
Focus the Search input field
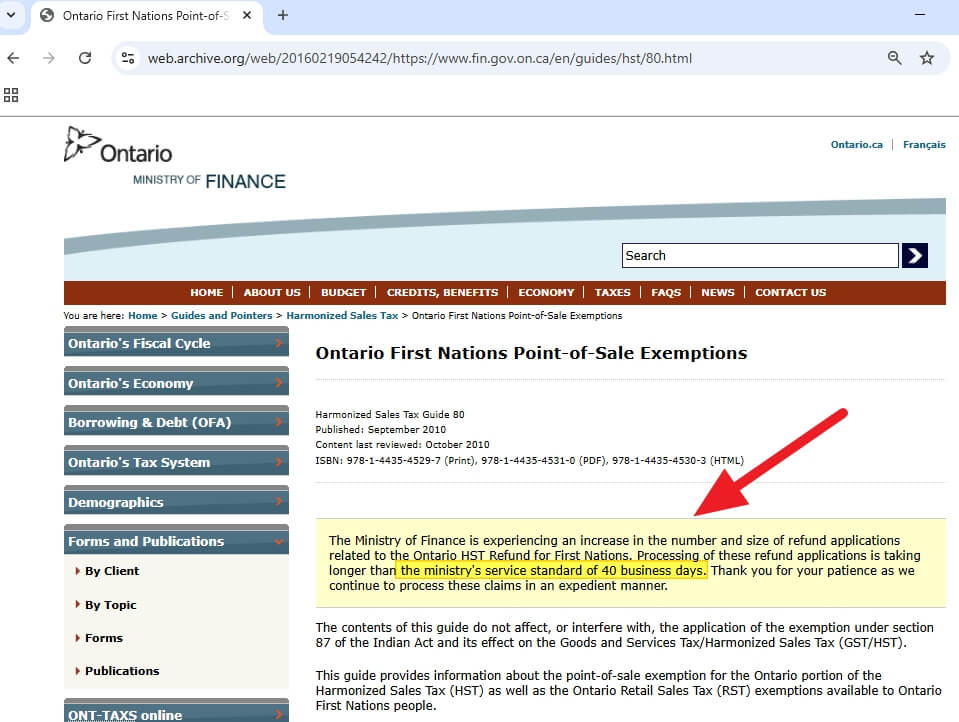[760, 255]
